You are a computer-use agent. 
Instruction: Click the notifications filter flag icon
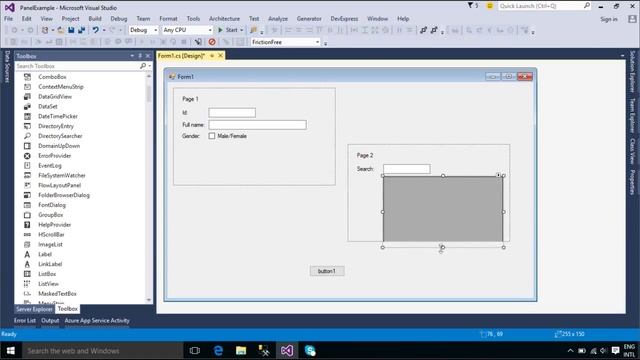point(470,6)
